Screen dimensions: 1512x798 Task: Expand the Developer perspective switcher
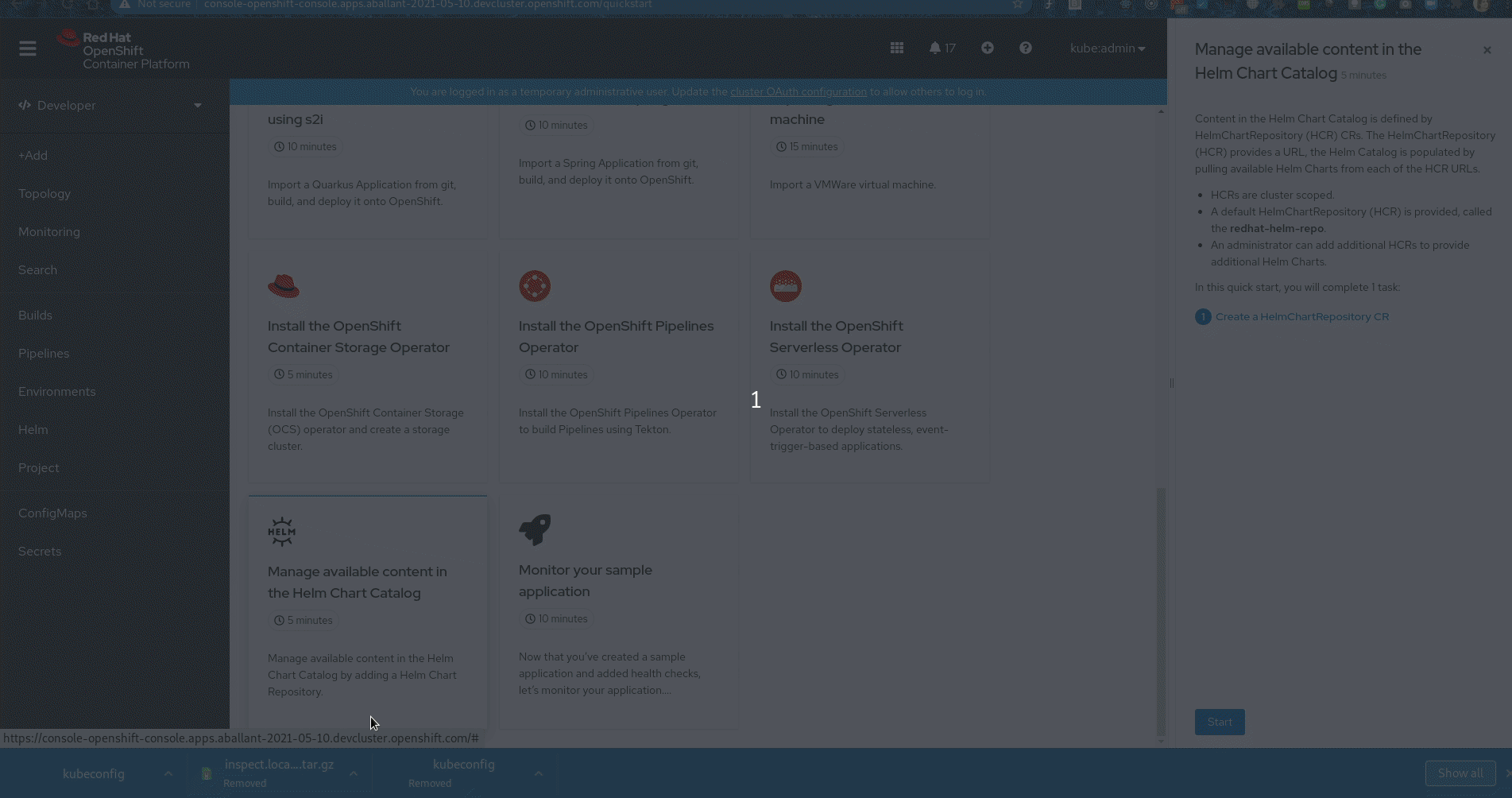110,105
